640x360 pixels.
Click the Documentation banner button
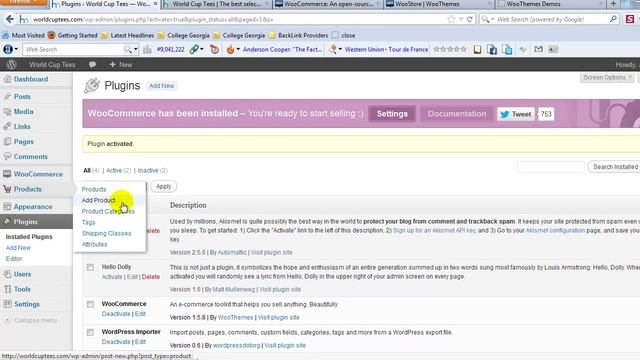pyautogui.click(x=457, y=114)
